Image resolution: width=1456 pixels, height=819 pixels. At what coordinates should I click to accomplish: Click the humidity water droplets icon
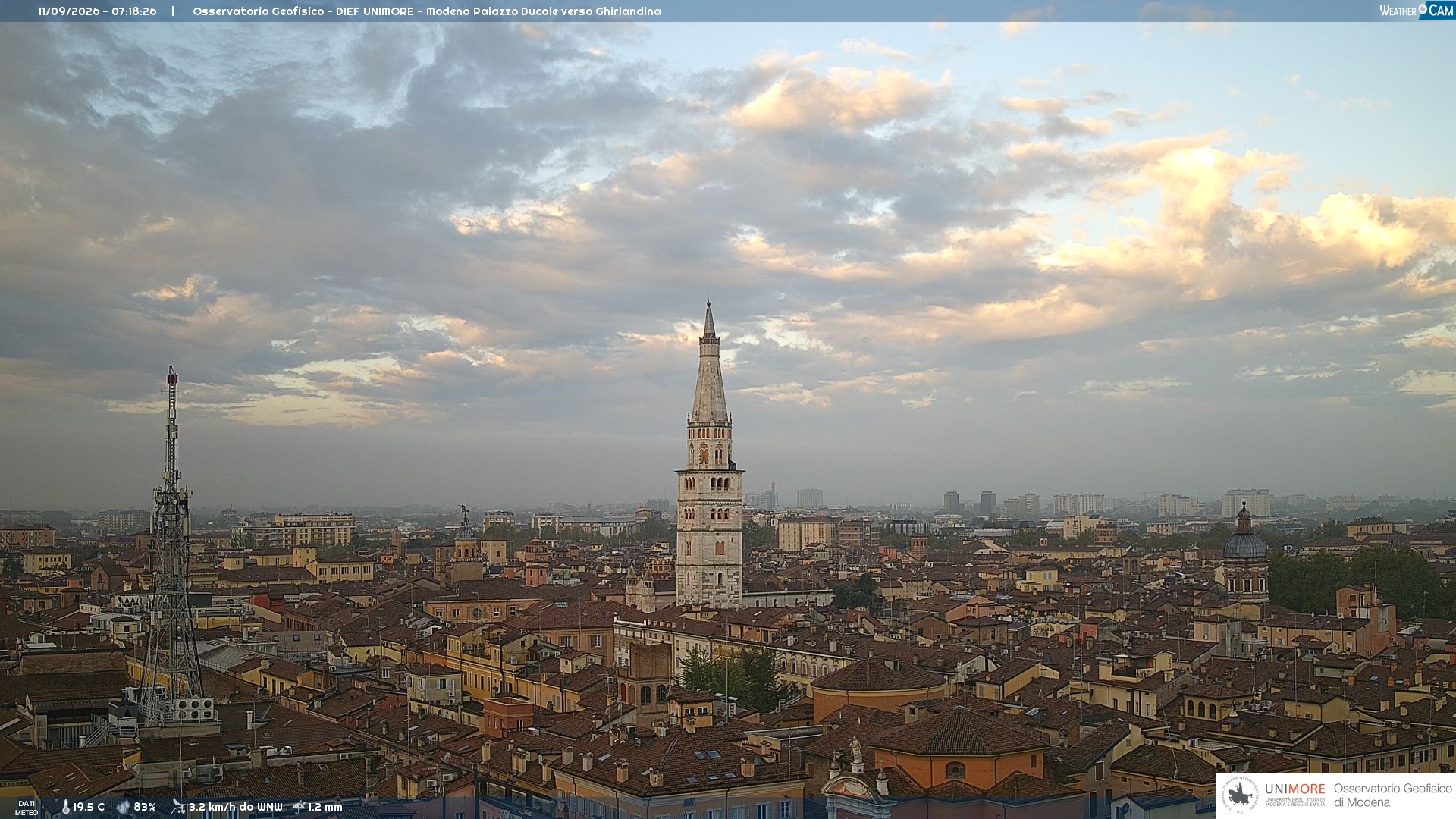click(124, 807)
